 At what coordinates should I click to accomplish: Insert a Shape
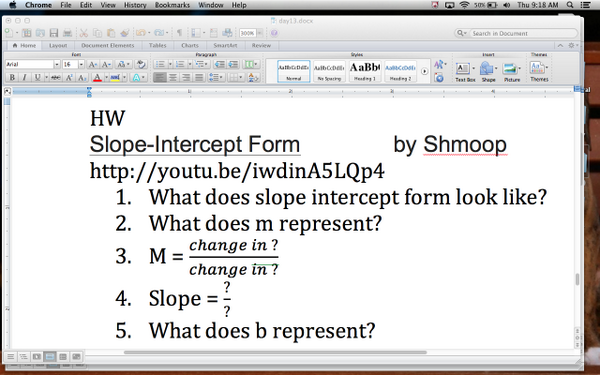coord(488,72)
